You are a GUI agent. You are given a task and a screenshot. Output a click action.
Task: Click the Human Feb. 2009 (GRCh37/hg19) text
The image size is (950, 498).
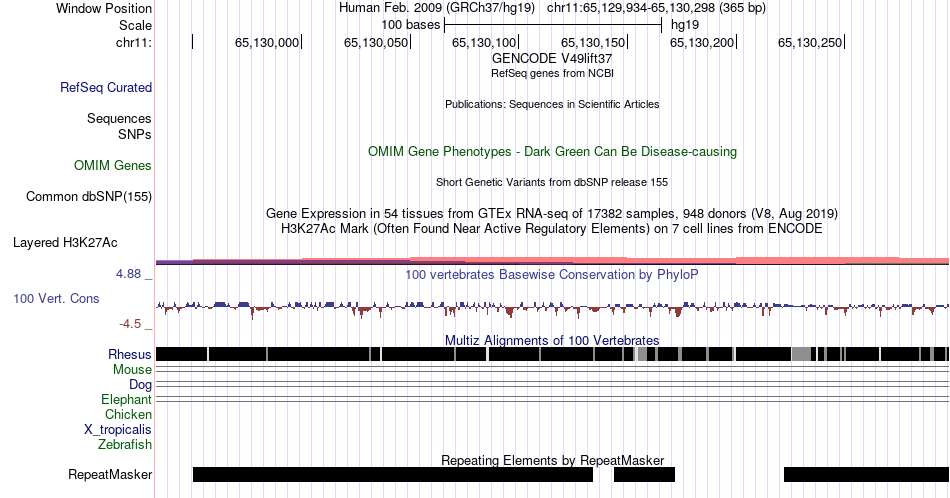[437, 8]
